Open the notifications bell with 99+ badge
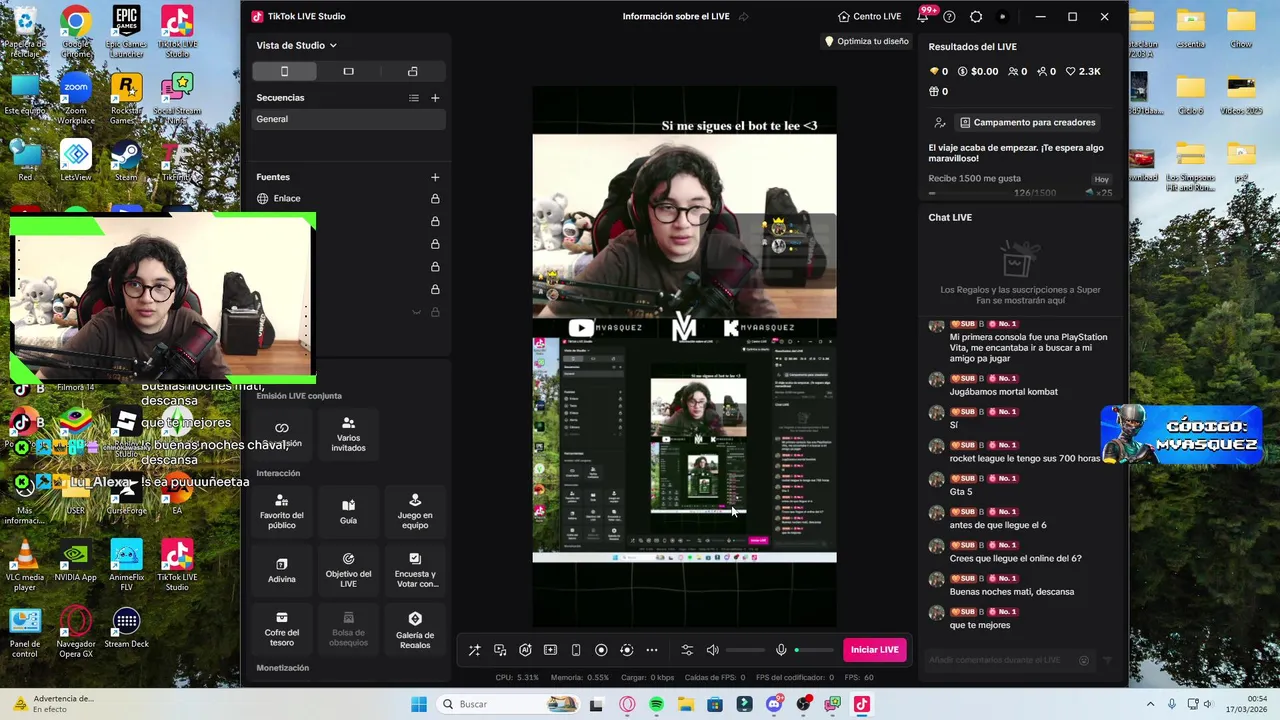Image resolution: width=1280 pixels, height=720 pixels. click(922, 16)
